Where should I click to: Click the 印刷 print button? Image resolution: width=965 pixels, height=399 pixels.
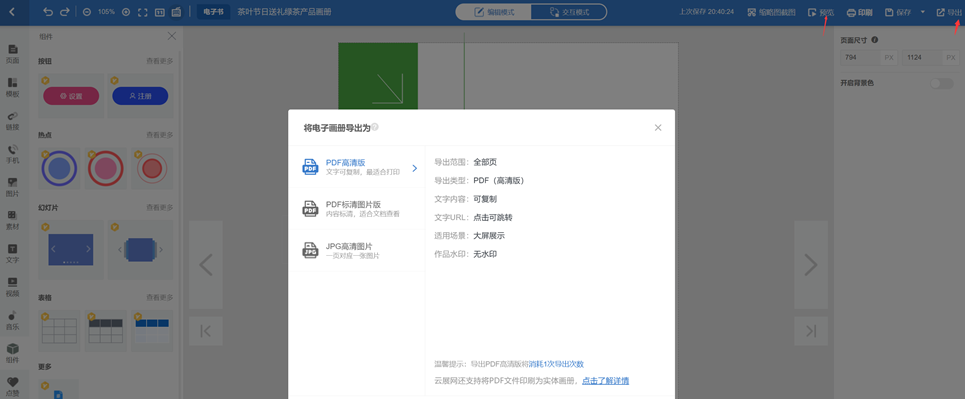pos(860,12)
